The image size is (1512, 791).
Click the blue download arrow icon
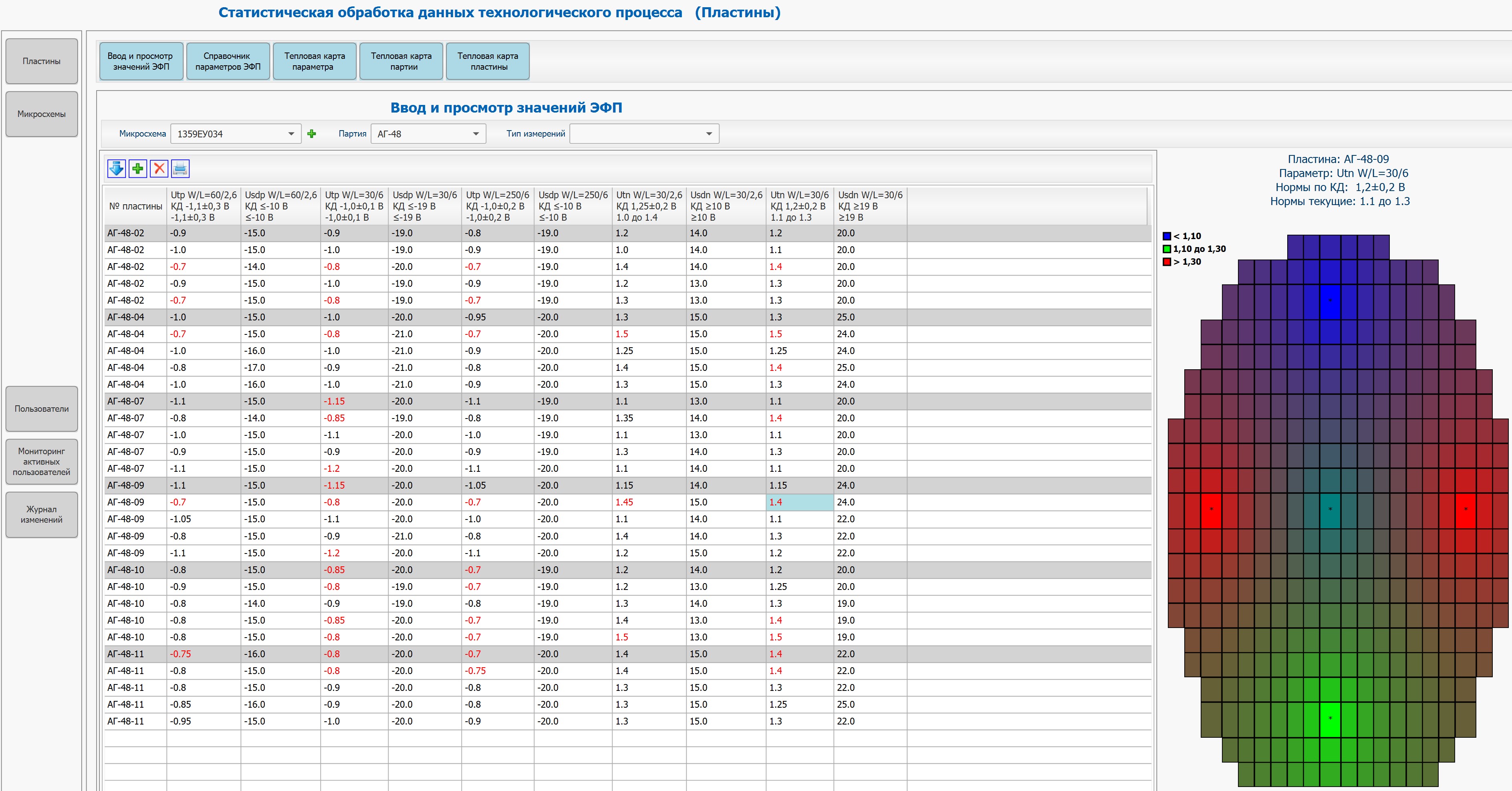point(116,169)
